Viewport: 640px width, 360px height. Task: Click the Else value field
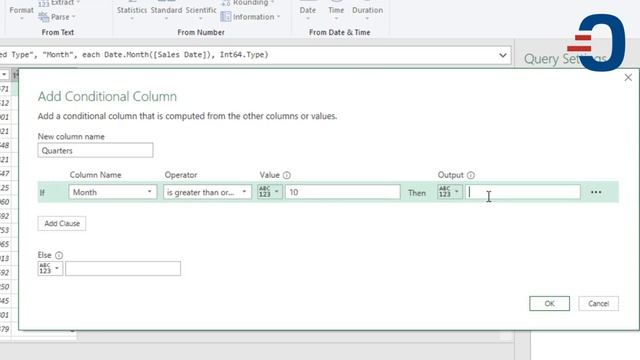(123, 269)
